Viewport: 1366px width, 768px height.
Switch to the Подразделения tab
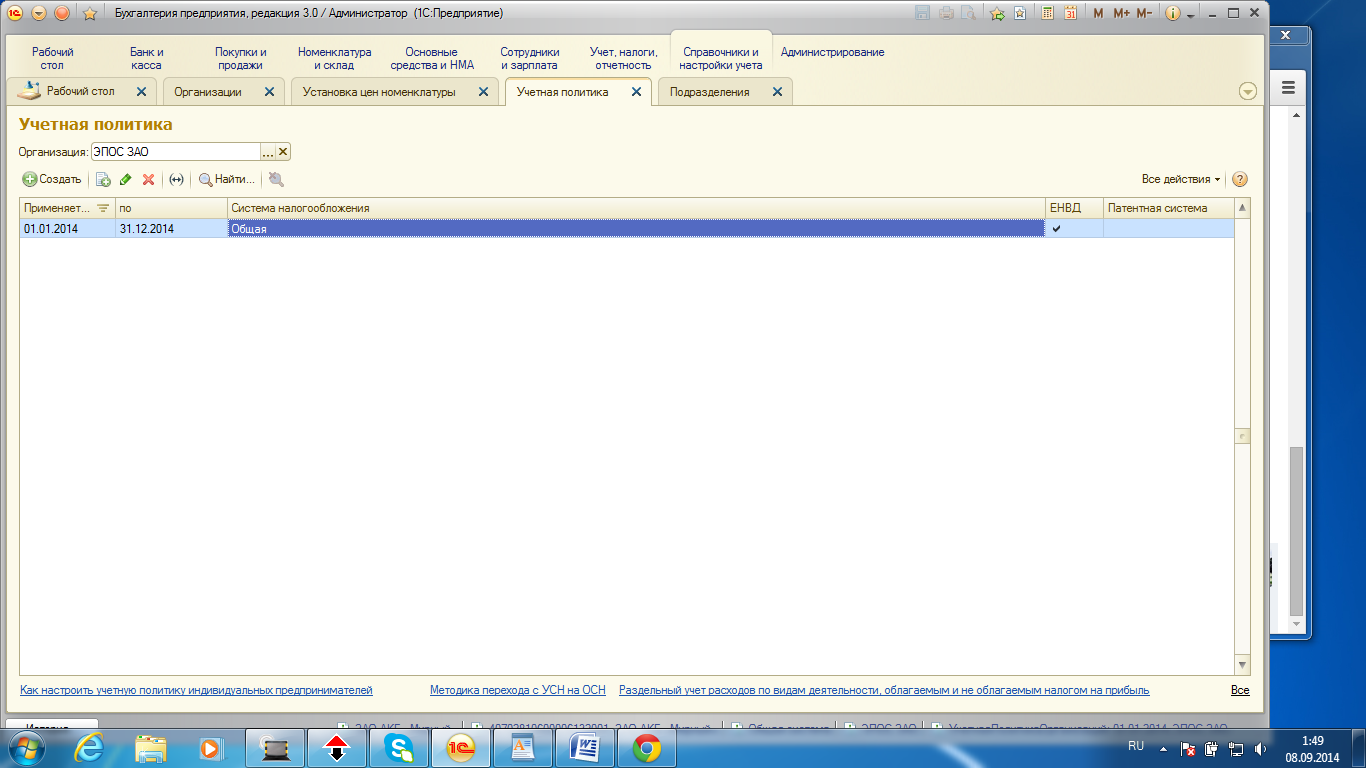709,92
